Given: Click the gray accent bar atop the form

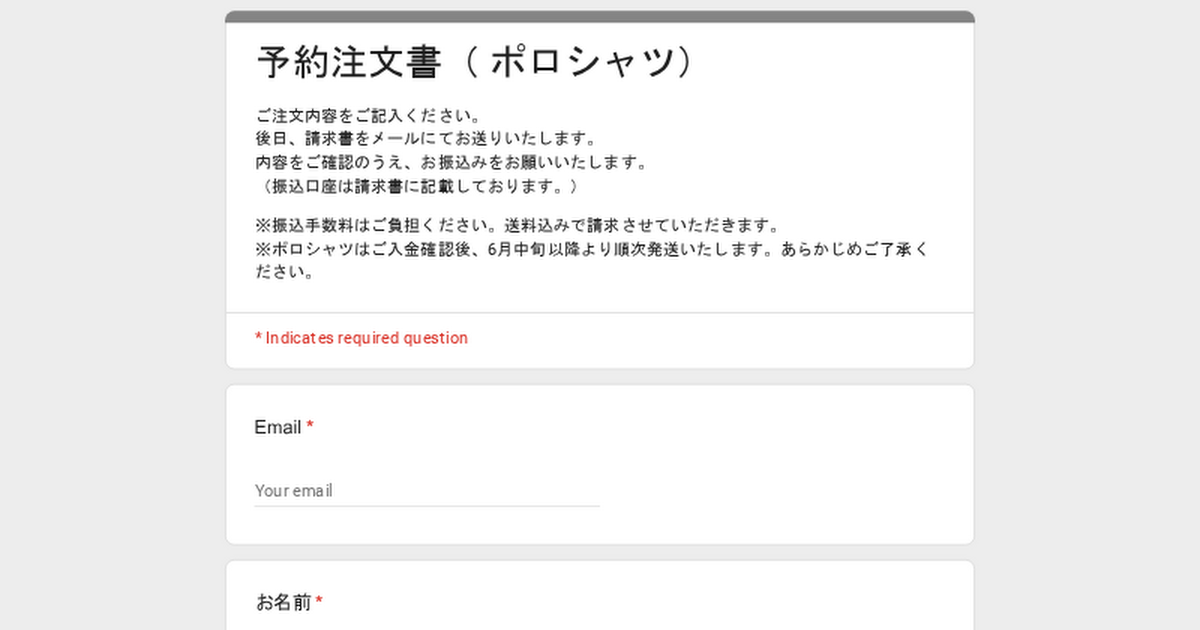Looking at the screenshot, I should [600, 16].
